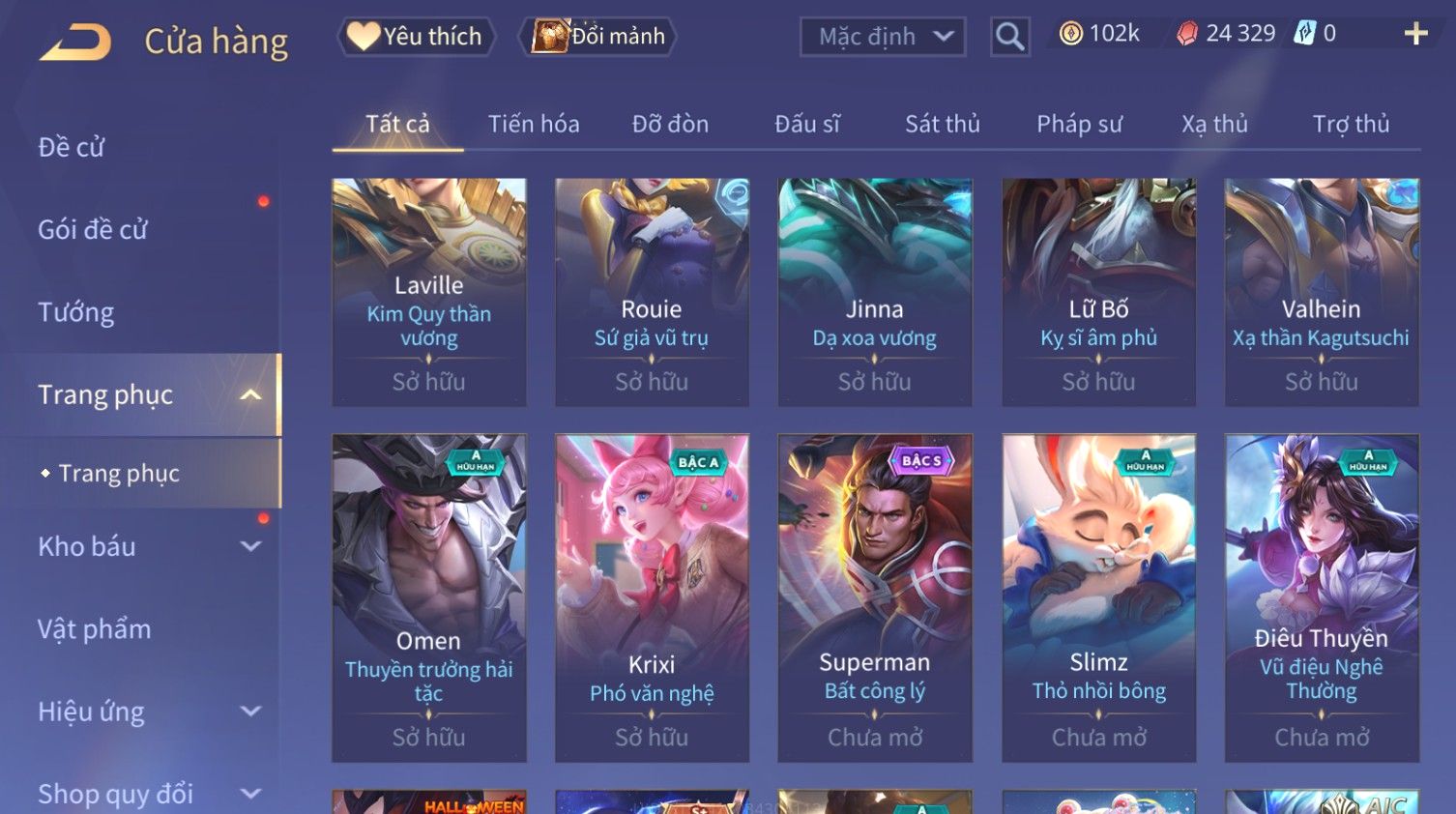Viewport: 1456px width, 814px height.
Task: Expand the Kho báu sidebar section
Action: click(250, 546)
